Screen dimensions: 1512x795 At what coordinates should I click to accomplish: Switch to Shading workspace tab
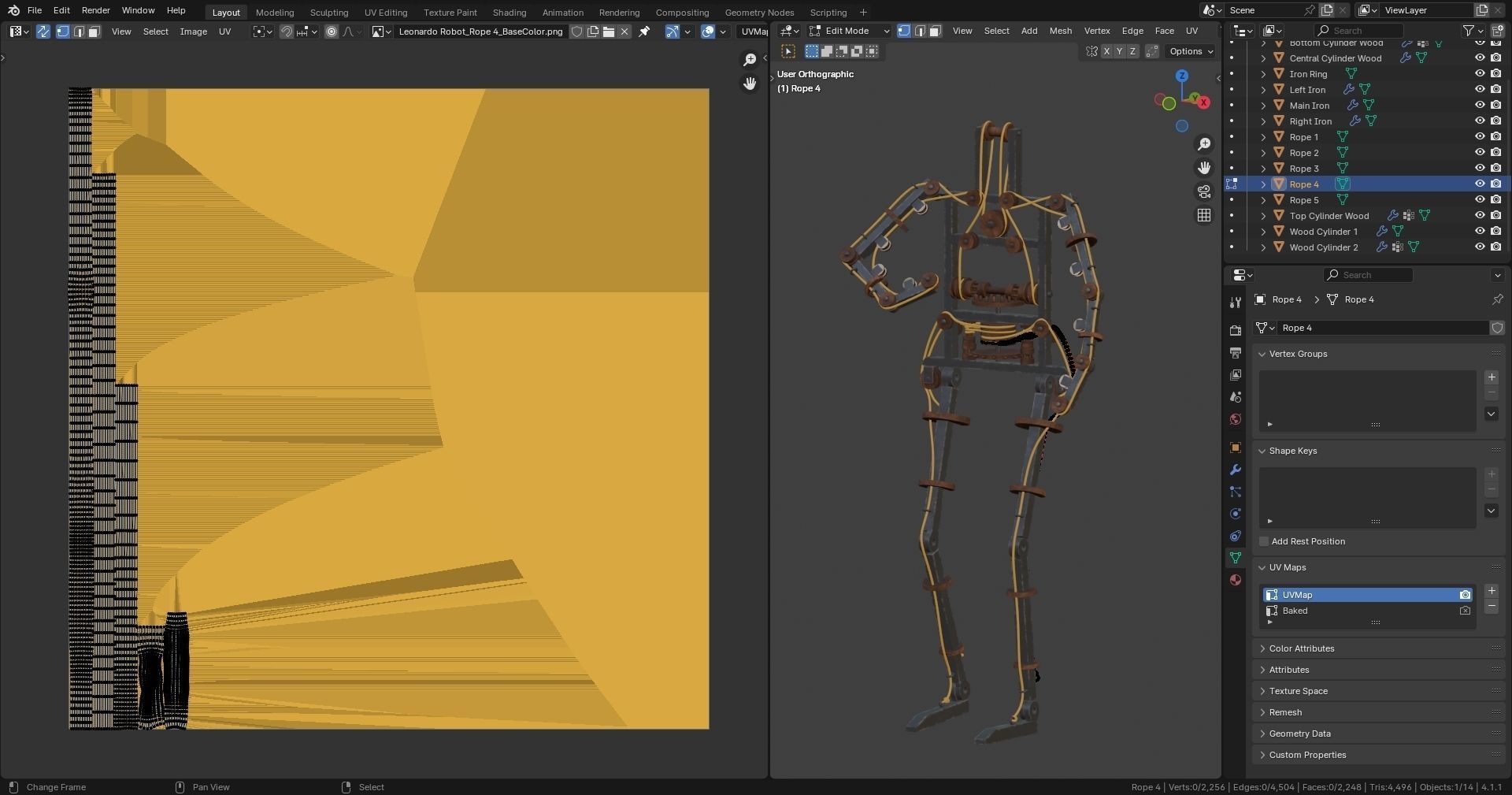click(509, 12)
